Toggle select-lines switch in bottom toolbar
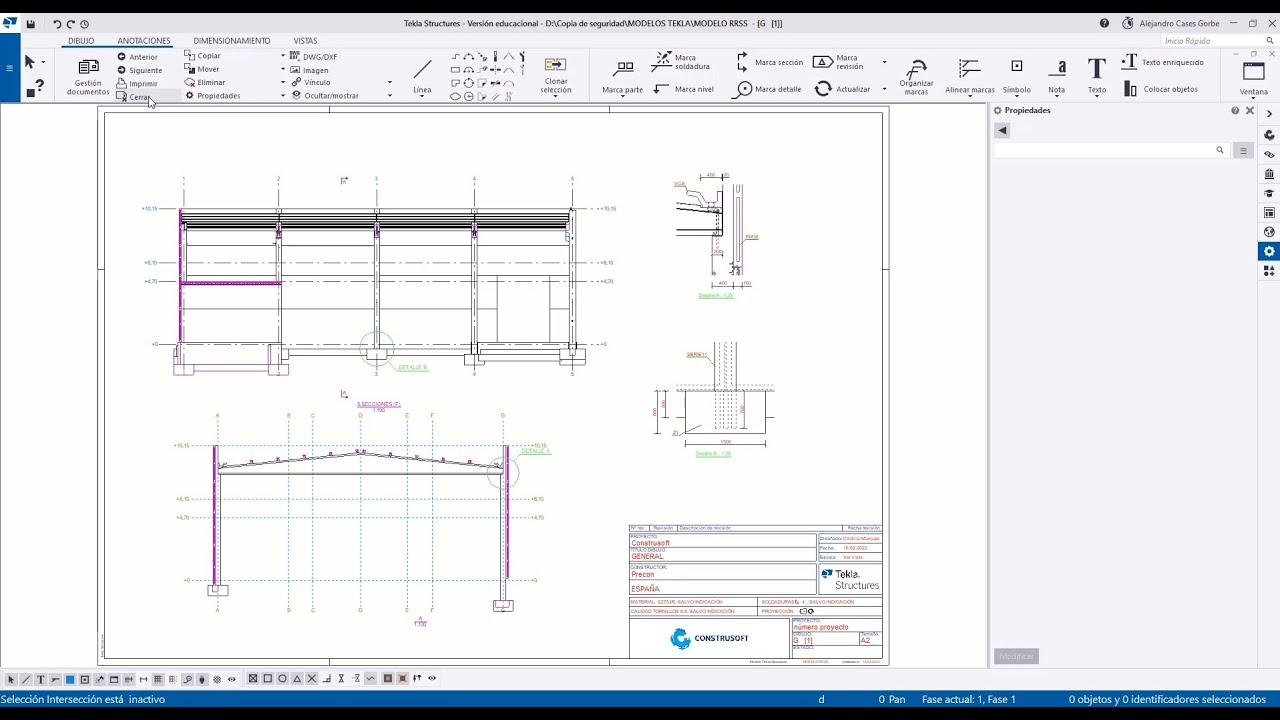Viewport: 1280px width, 720px height. tap(26, 679)
